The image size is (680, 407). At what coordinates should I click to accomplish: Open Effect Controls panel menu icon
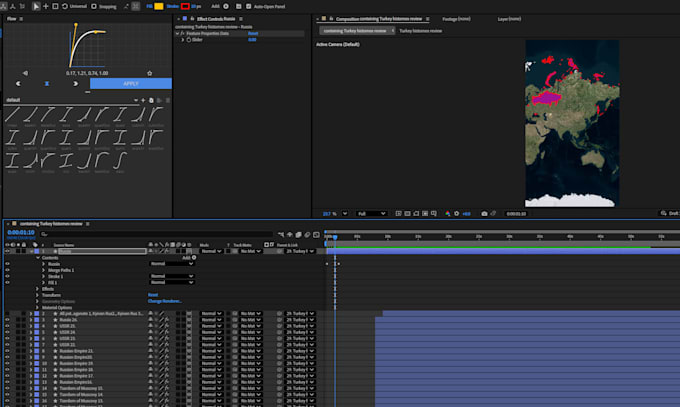[241, 19]
